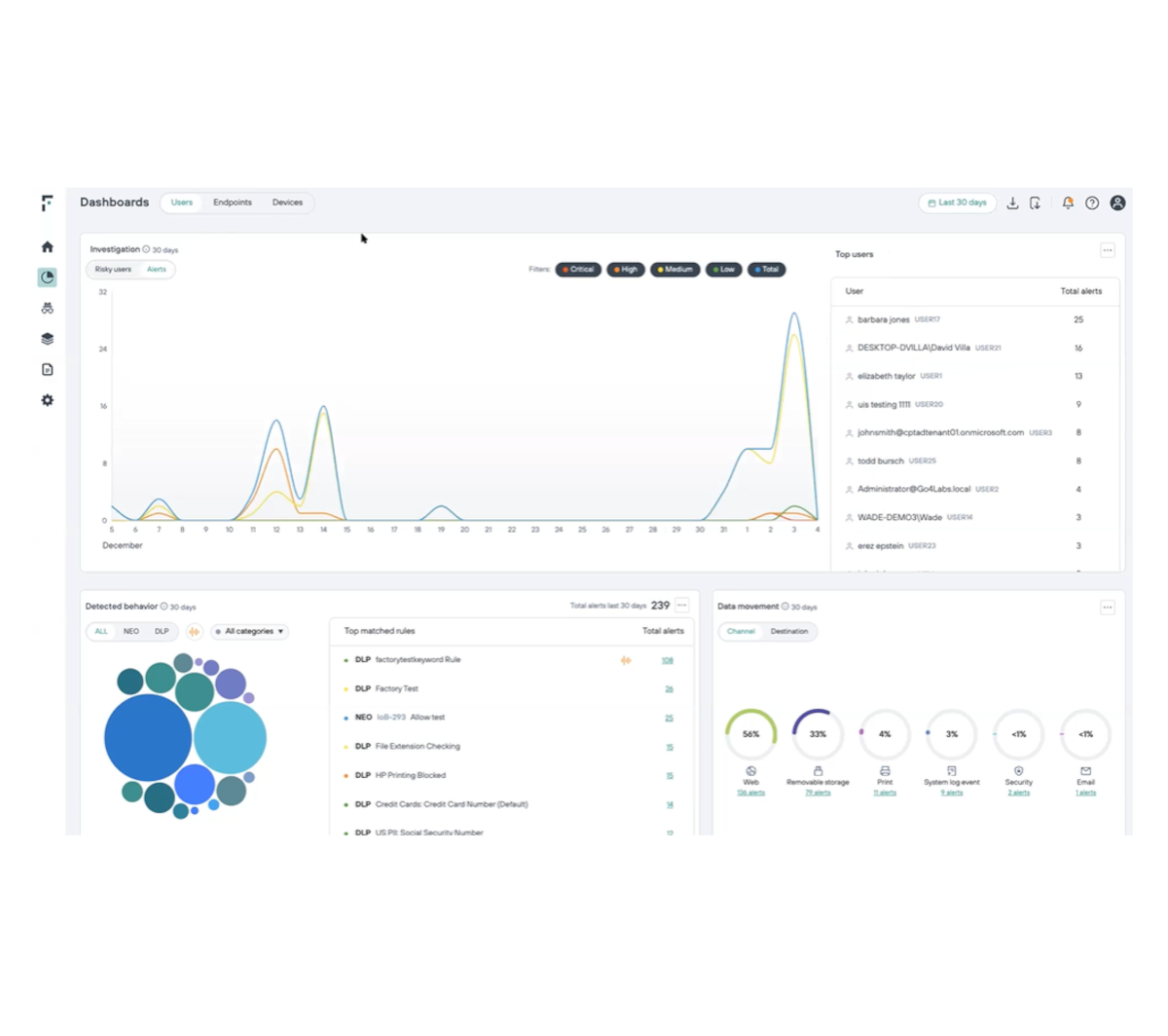This screenshot has width=1168, height=1036.
Task: Open Top users panel more options menu
Action: 1107,250
